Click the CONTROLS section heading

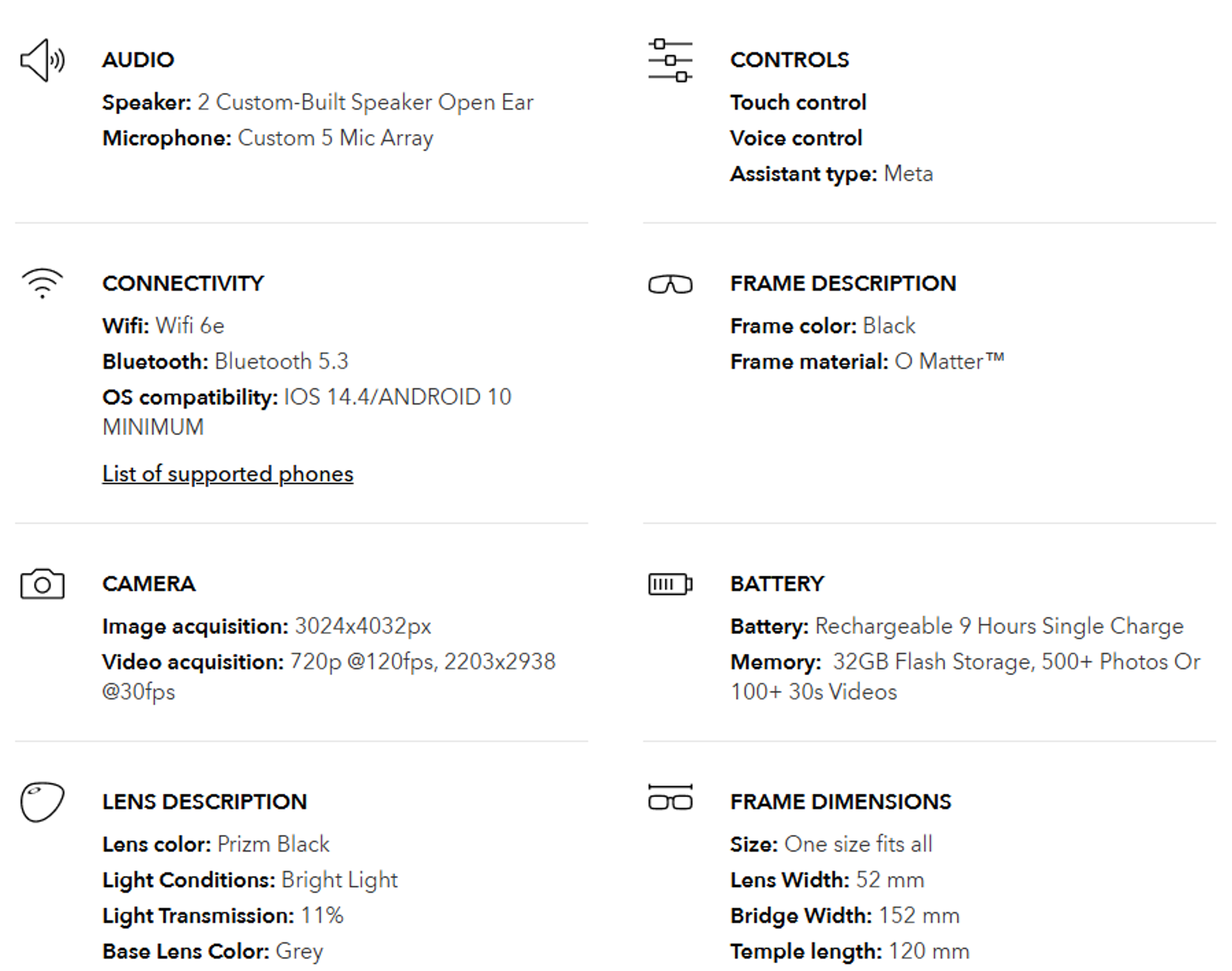point(789,60)
